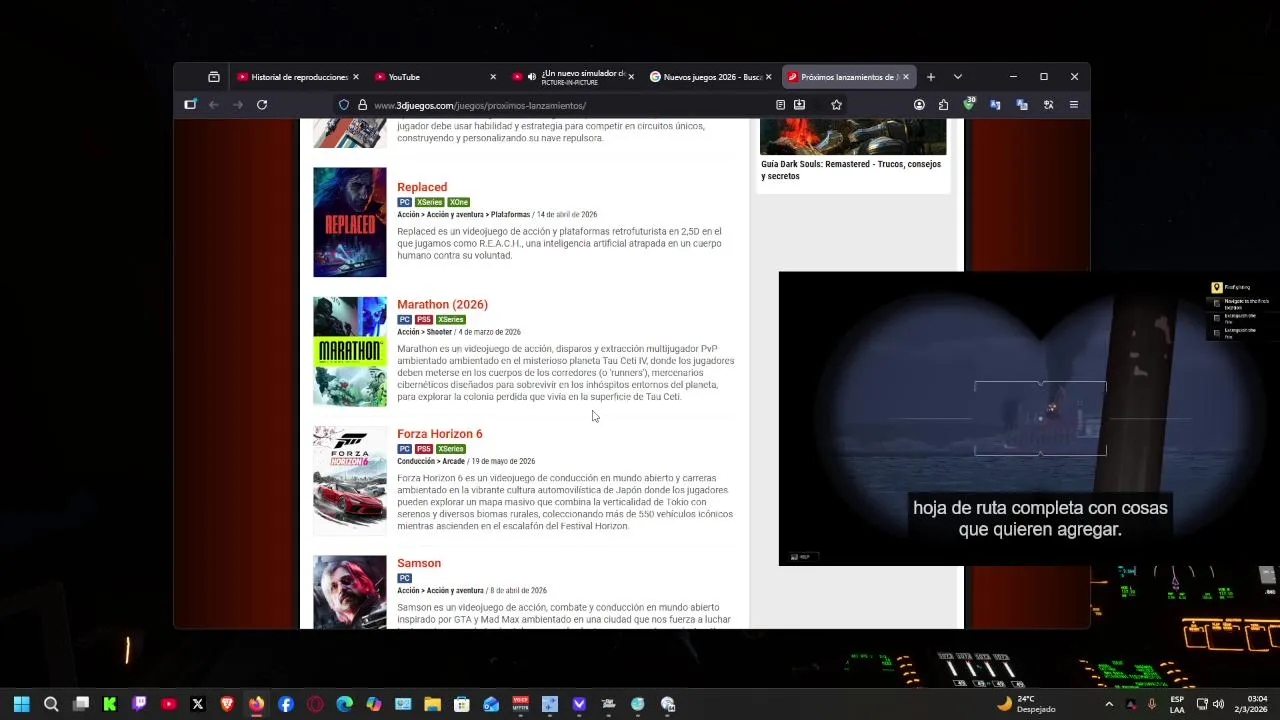Toggle reader view in the address bar
The height and width of the screenshot is (720, 1280).
tap(780, 105)
